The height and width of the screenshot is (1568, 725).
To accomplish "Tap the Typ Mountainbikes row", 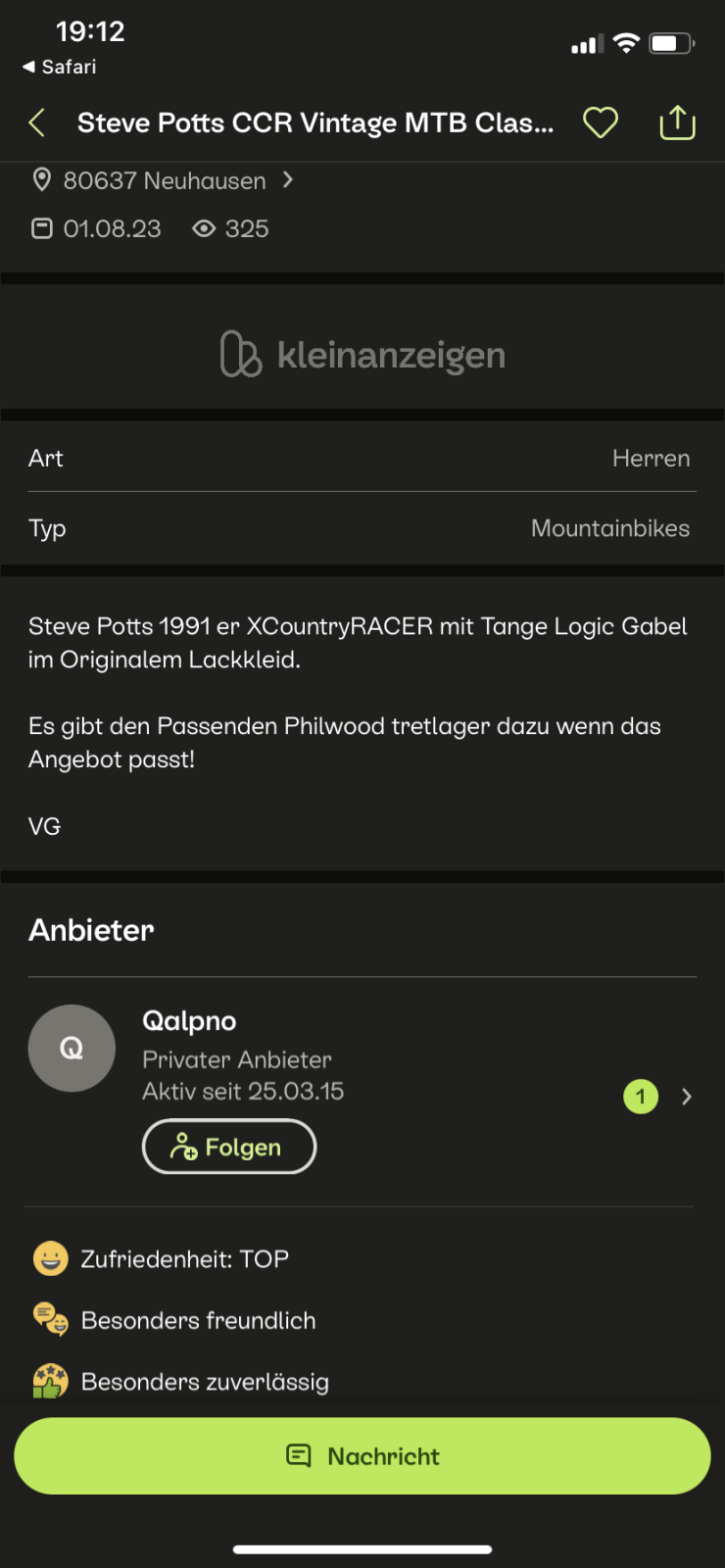I will [362, 528].
